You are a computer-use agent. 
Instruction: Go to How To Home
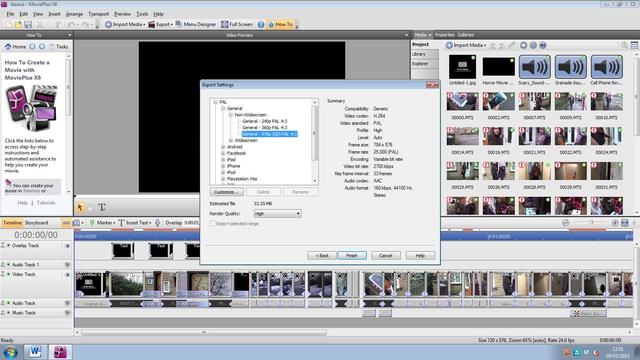tap(16, 47)
